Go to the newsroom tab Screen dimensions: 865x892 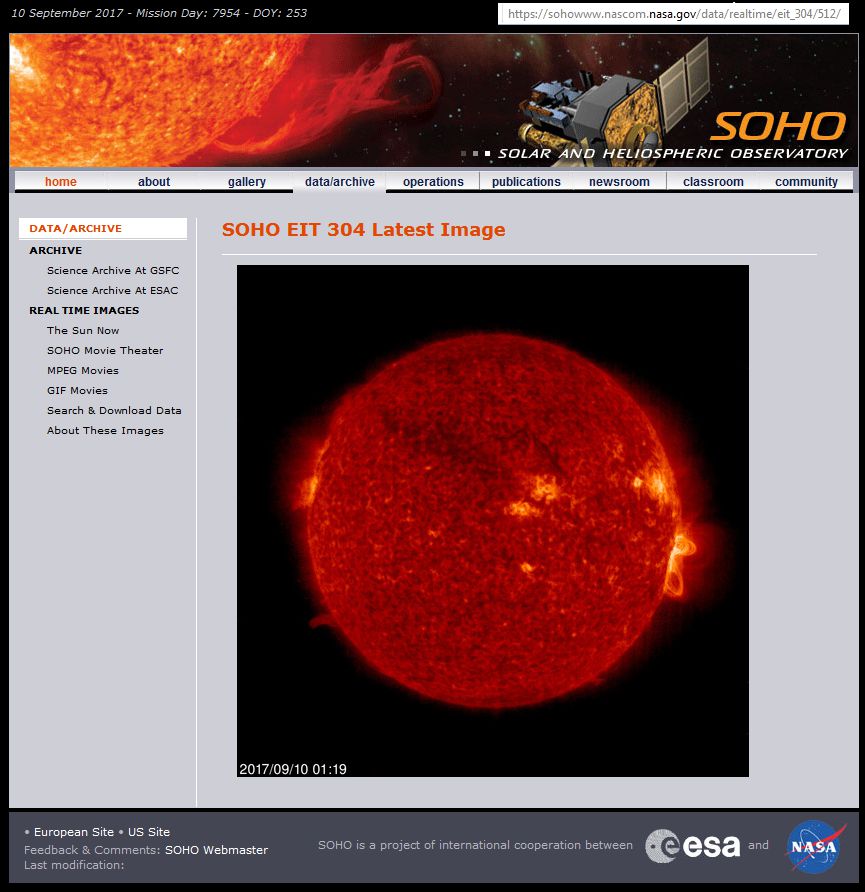(x=619, y=181)
